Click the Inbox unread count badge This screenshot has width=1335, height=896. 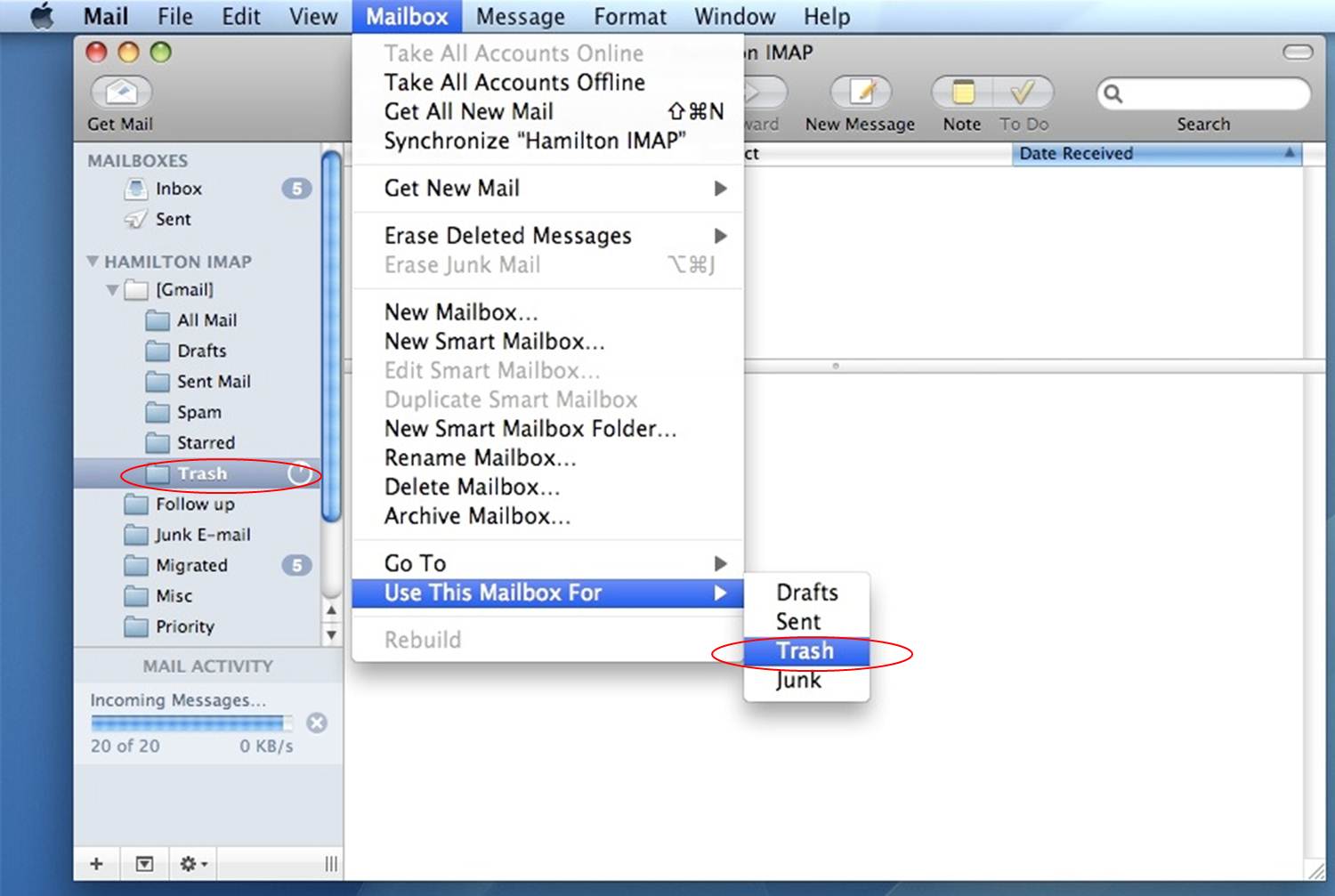296,189
